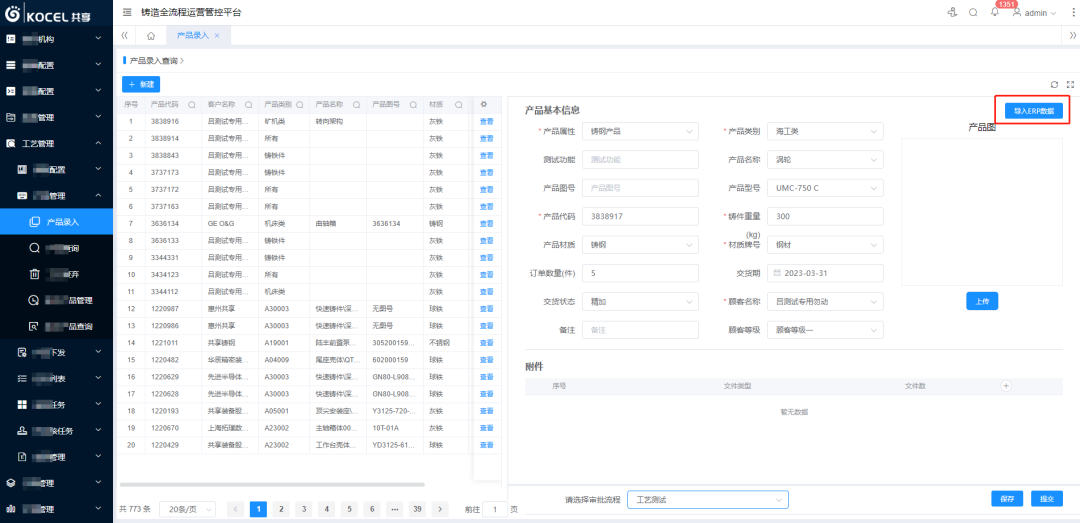
Task: Search by 材质 column magnifier icon
Action: tap(458, 105)
